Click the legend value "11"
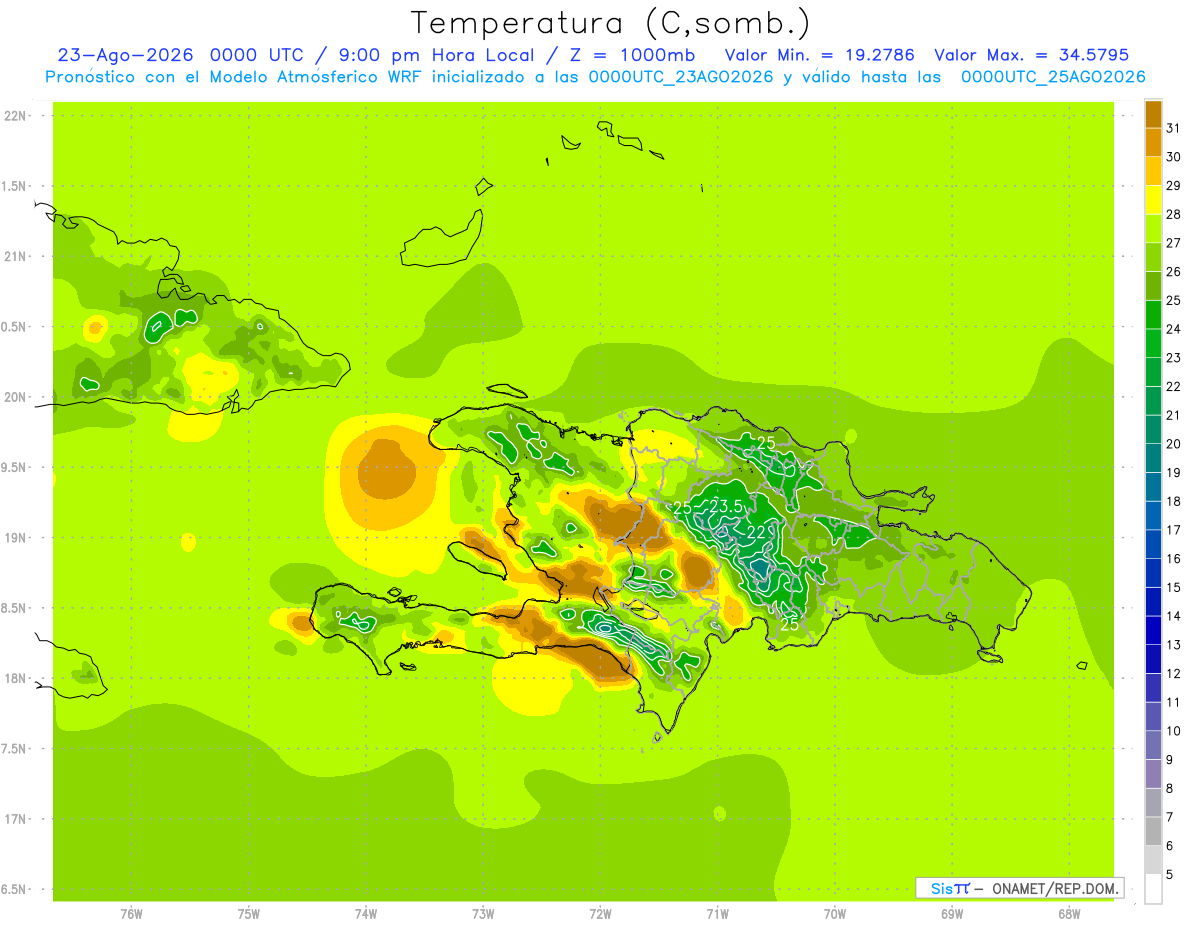1200x927 pixels. (1174, 702)
